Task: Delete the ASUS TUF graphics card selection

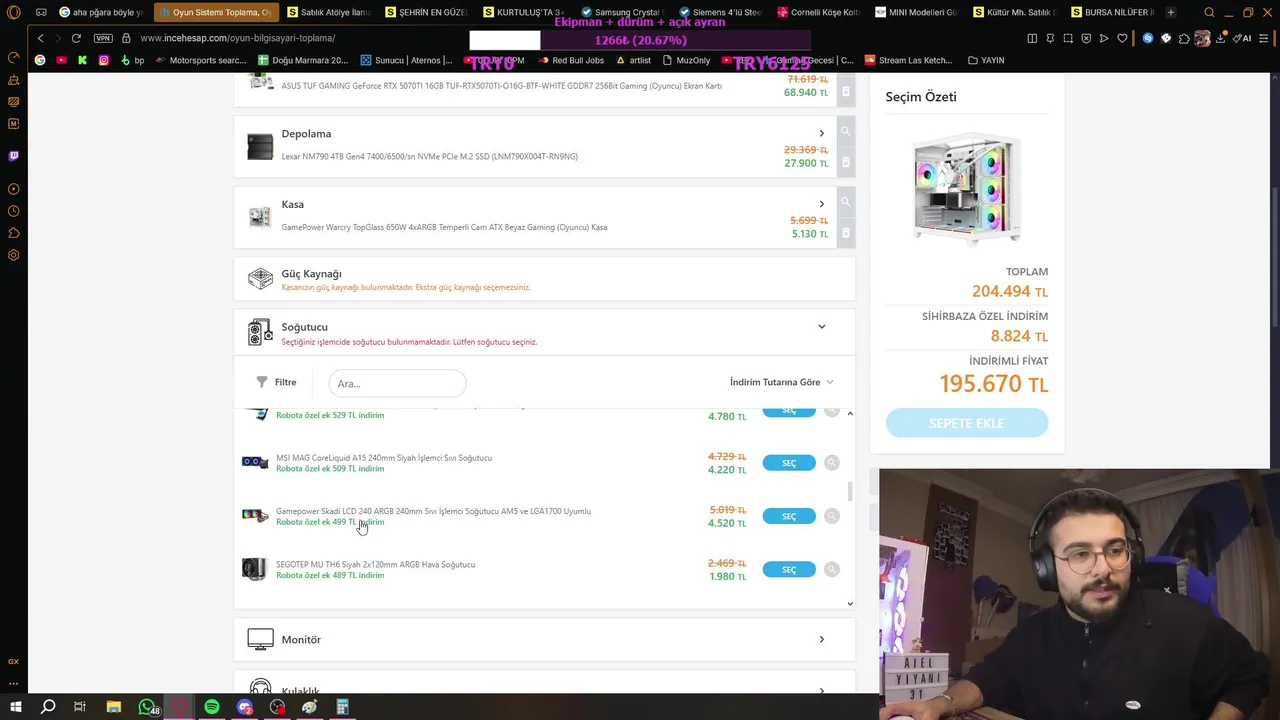Action: point(845,92)
